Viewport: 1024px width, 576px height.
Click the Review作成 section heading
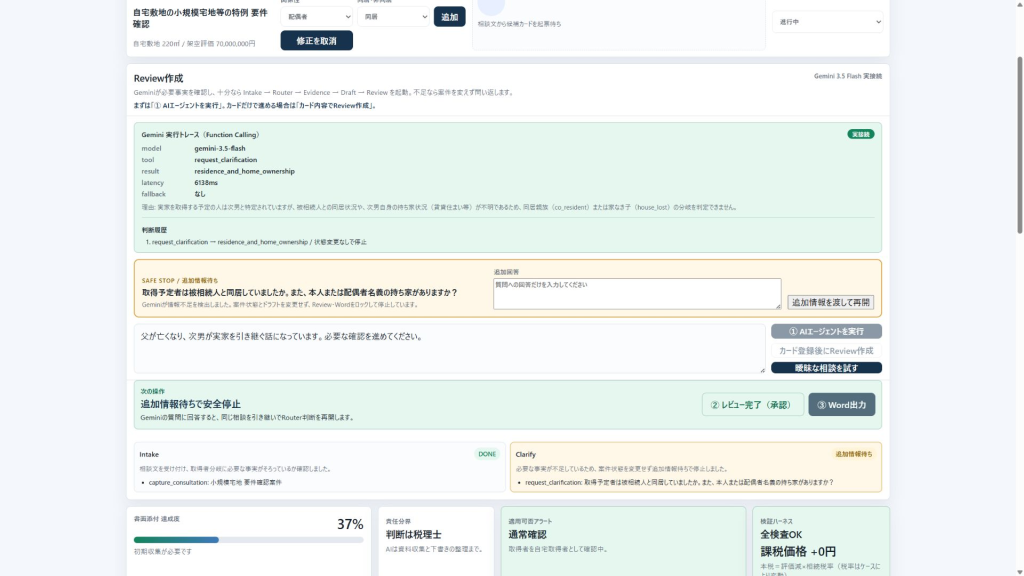[158, 78]
